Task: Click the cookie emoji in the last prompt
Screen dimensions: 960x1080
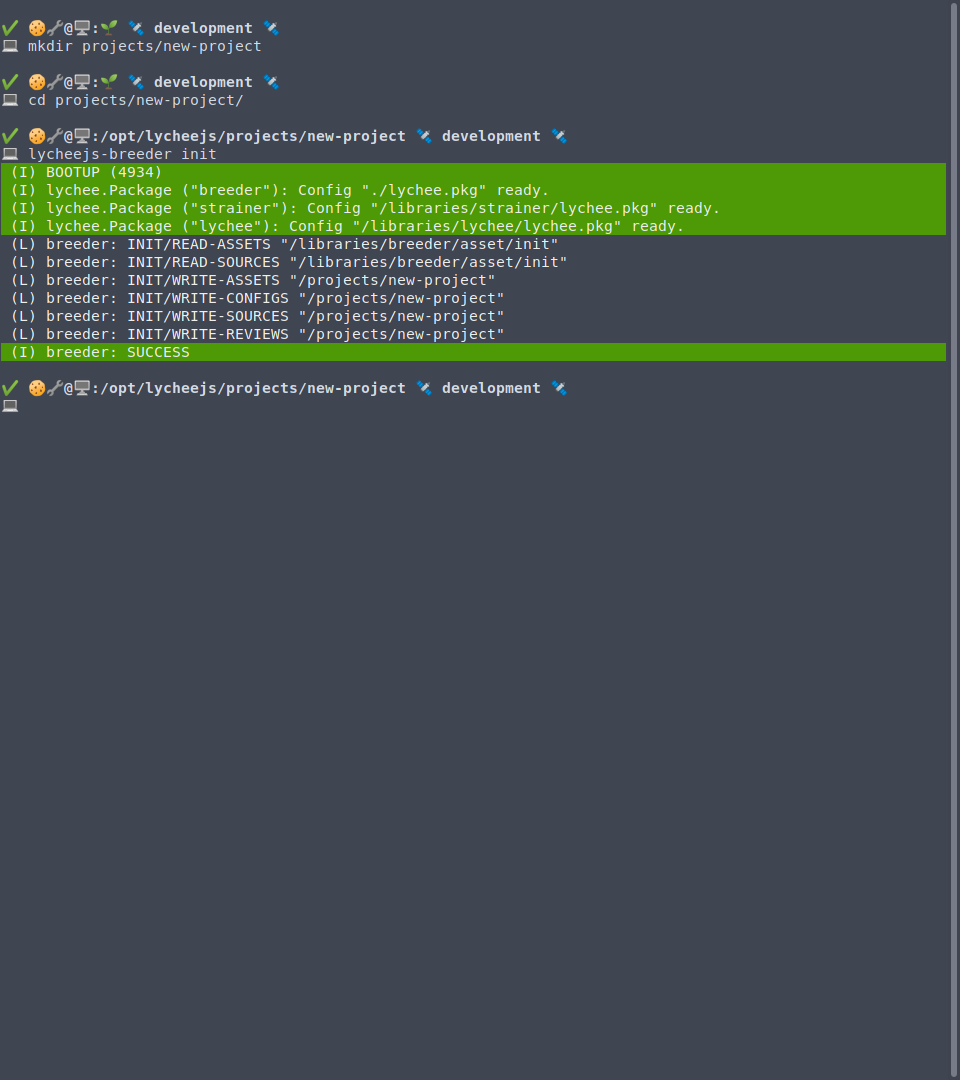Action: point(36,388)
